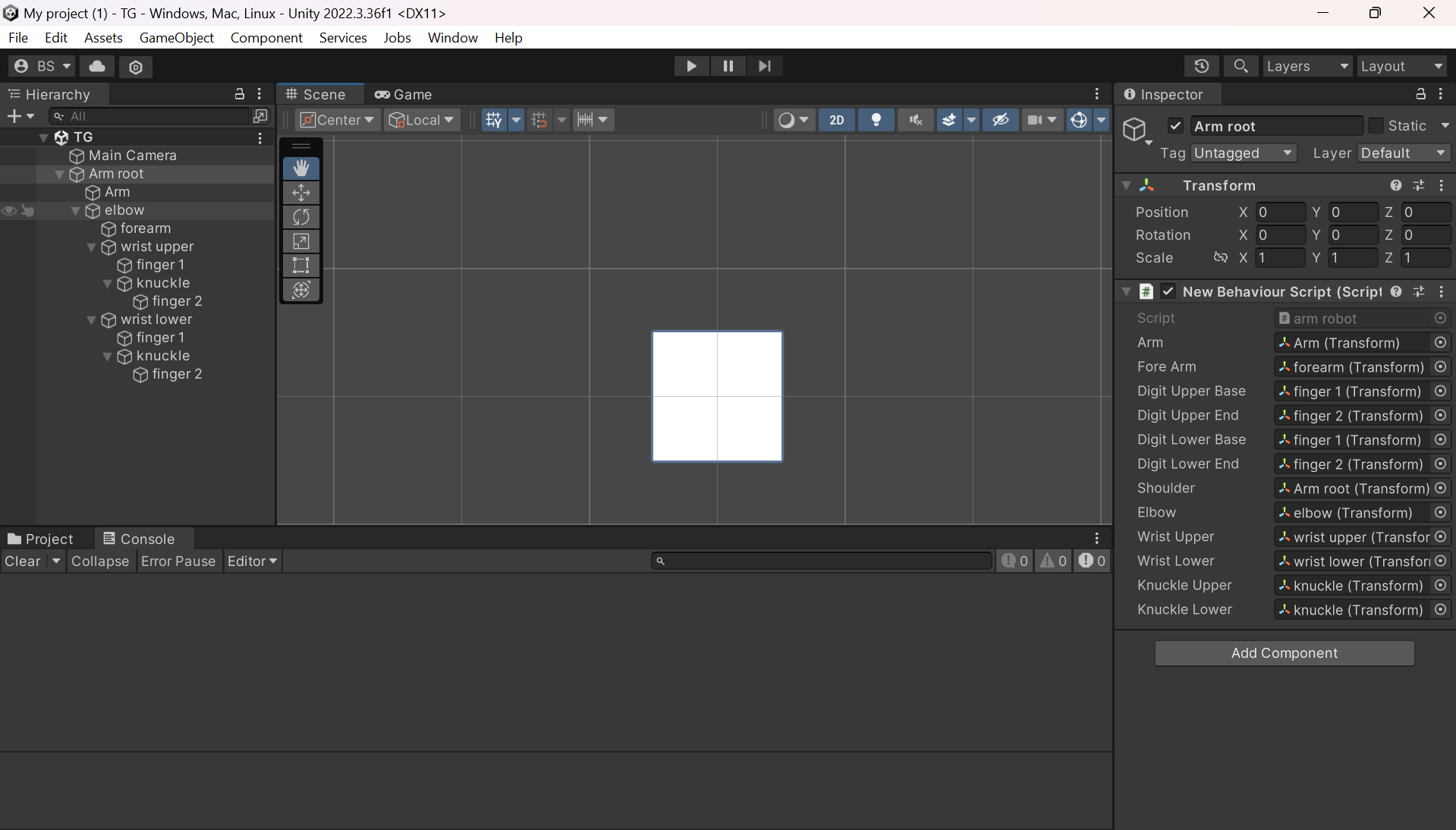Open the Layers dropdown

click(1307, 67)
